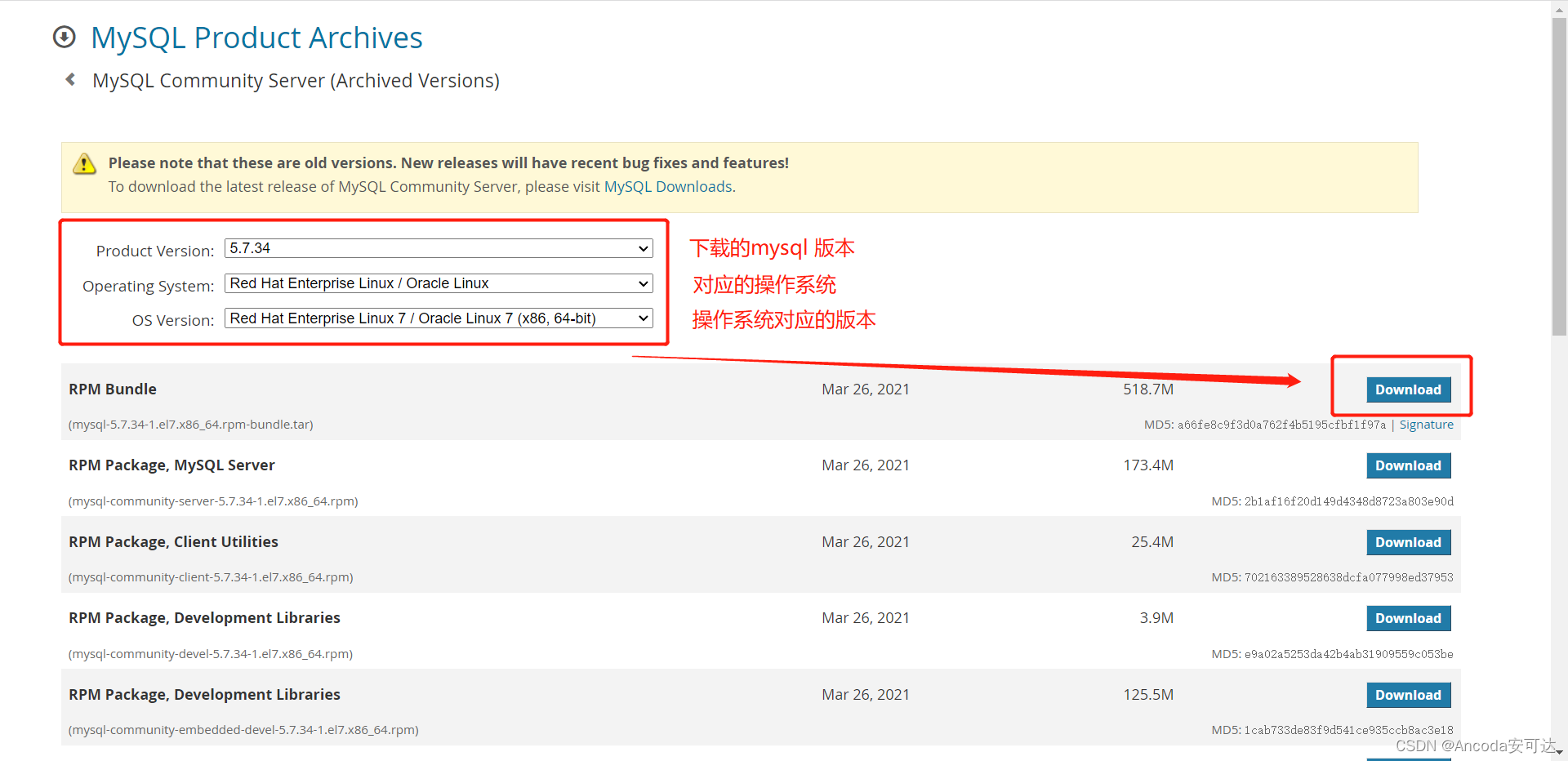Click the vertical scrollbar thumb

coord(1559,176)
